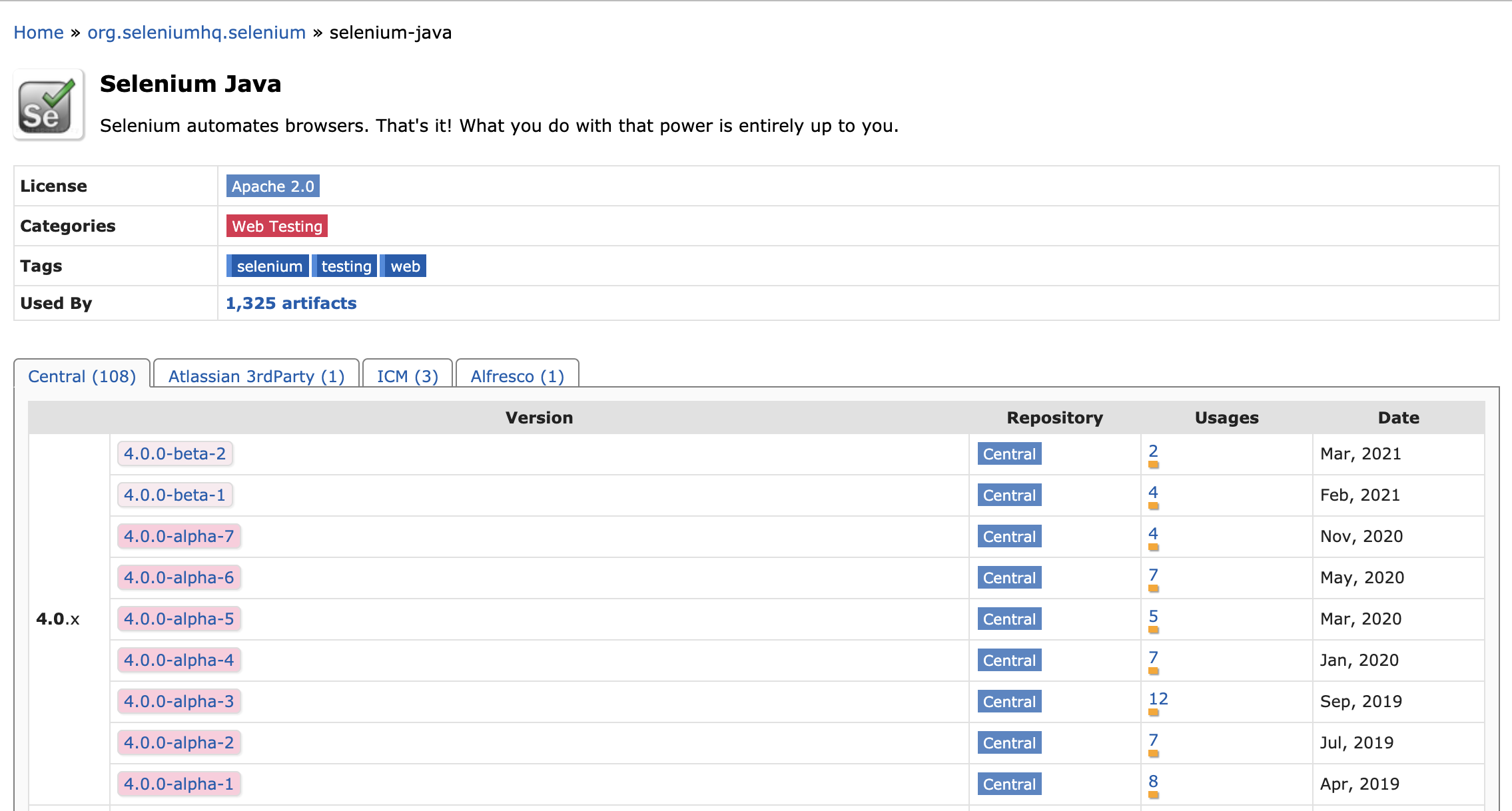
Task: Open version 4.0.0-alpha-2
Action: 179,743
